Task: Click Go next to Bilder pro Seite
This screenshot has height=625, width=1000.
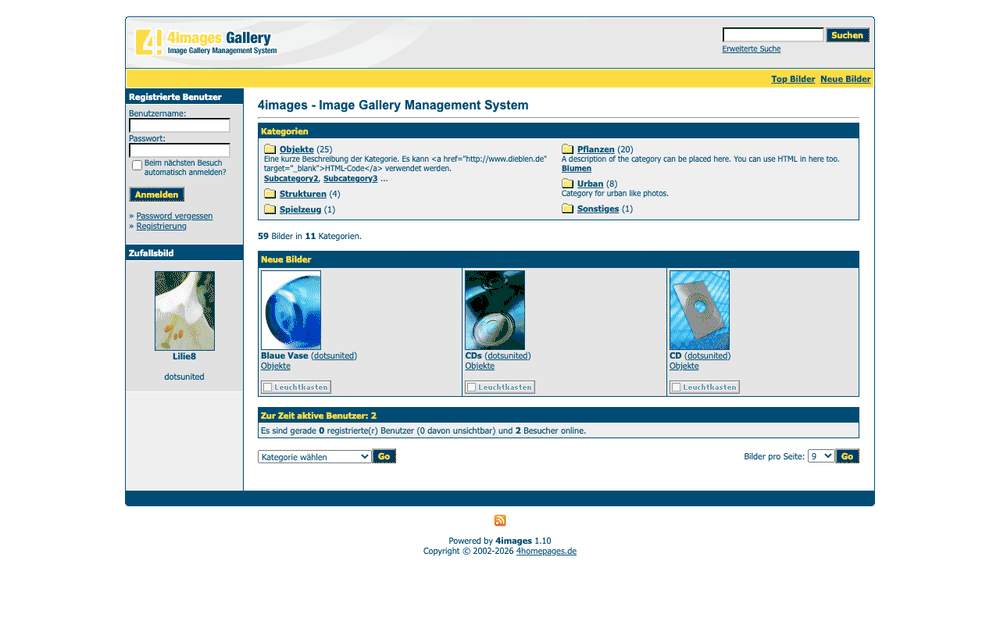Action: pyautogui.click(x=847, y=457)
